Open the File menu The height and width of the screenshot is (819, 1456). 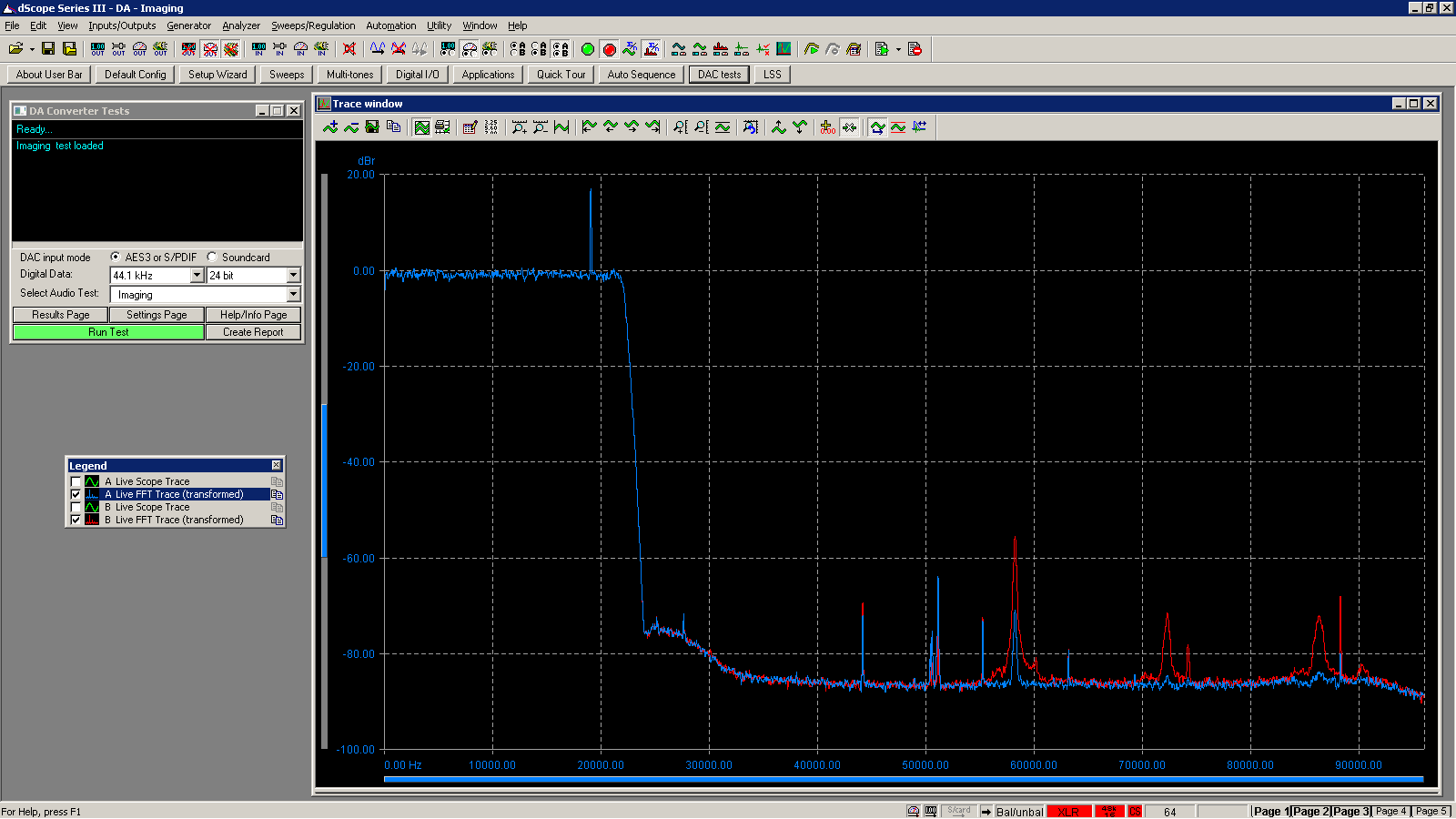tap(12, 25)
